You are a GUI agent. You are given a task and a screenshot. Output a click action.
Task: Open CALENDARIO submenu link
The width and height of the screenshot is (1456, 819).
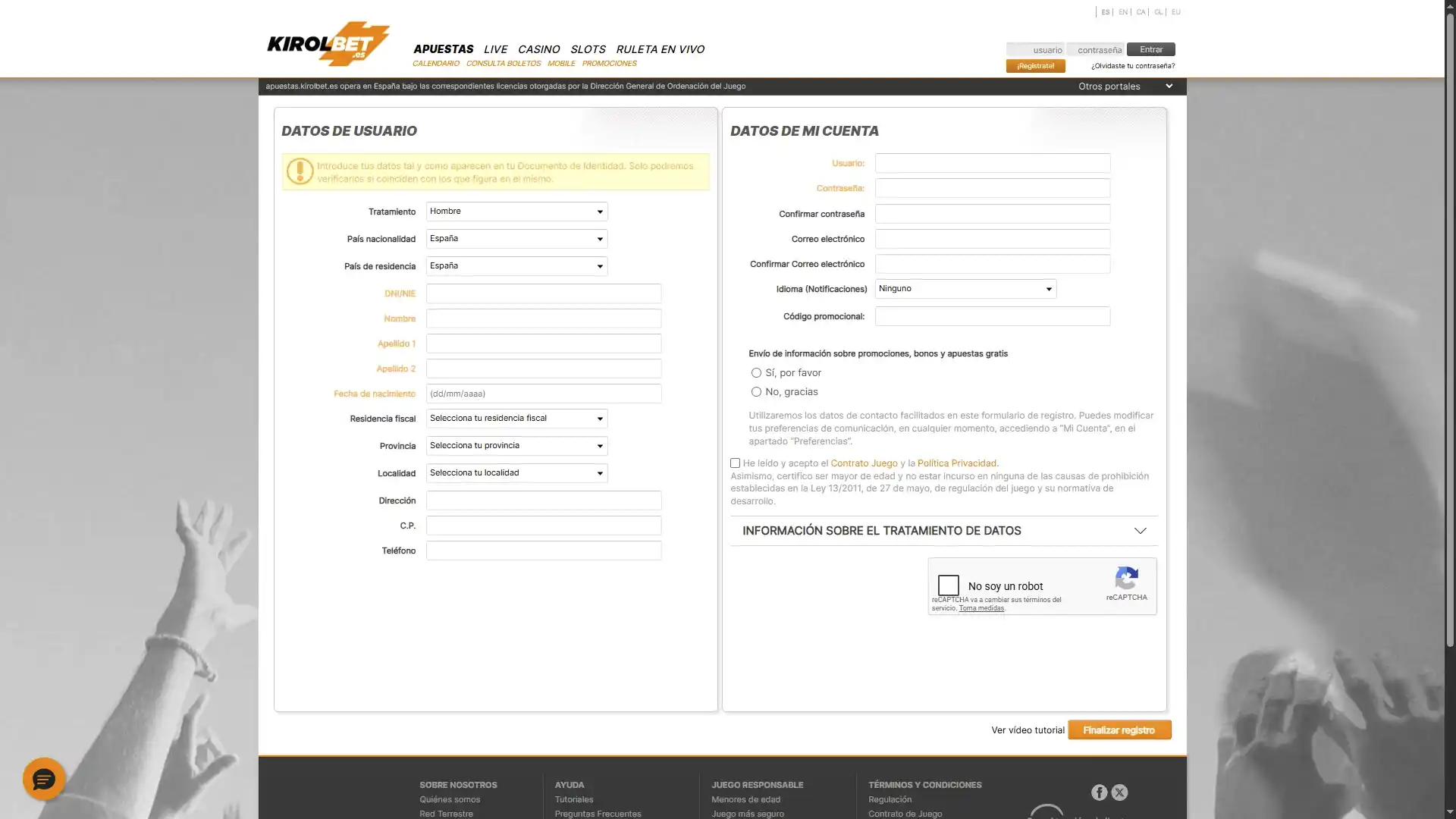(435, 64)
